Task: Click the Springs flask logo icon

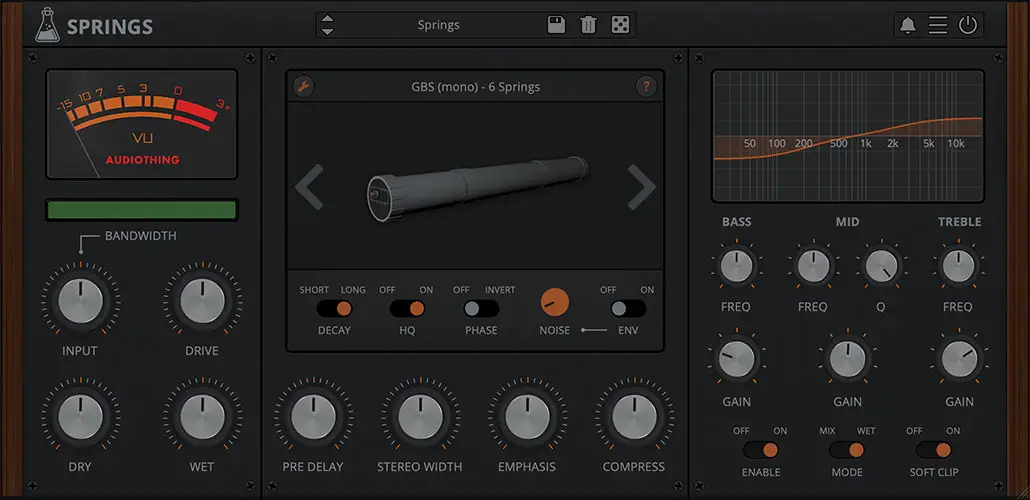Action: point(47,25)
